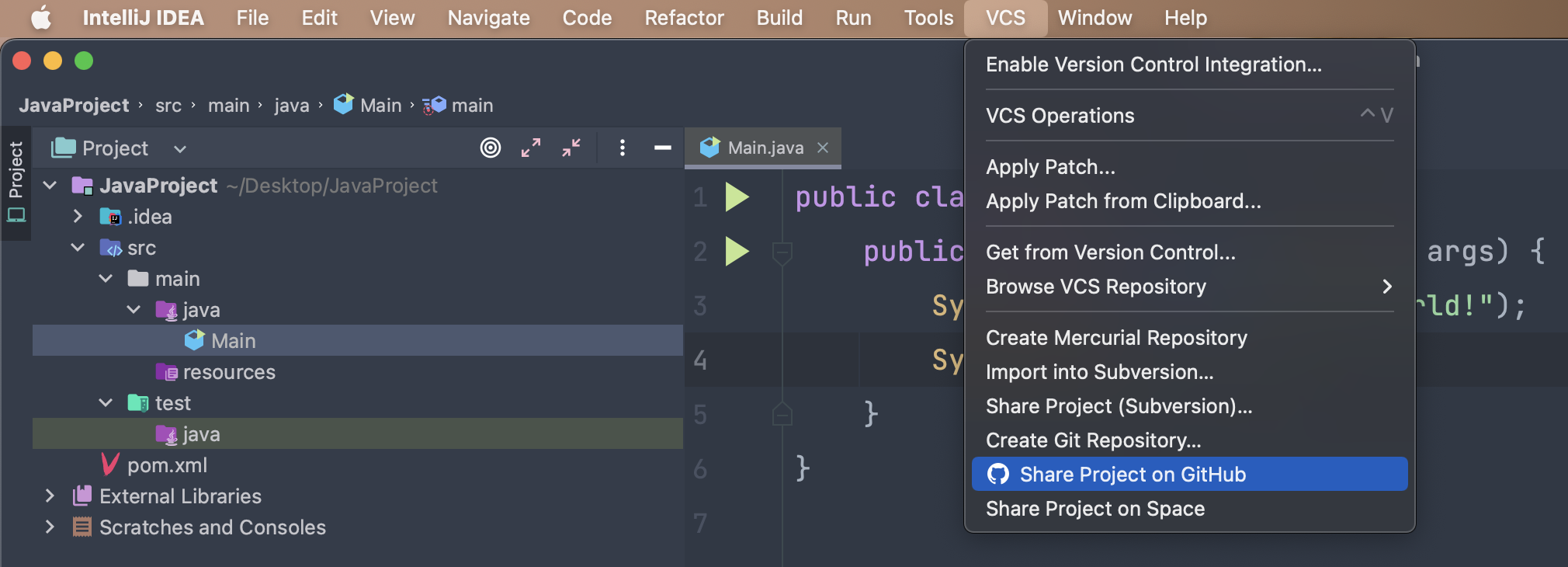Collapse the java folder under main
Screen dimensions: 1568x567
[134, 309]
